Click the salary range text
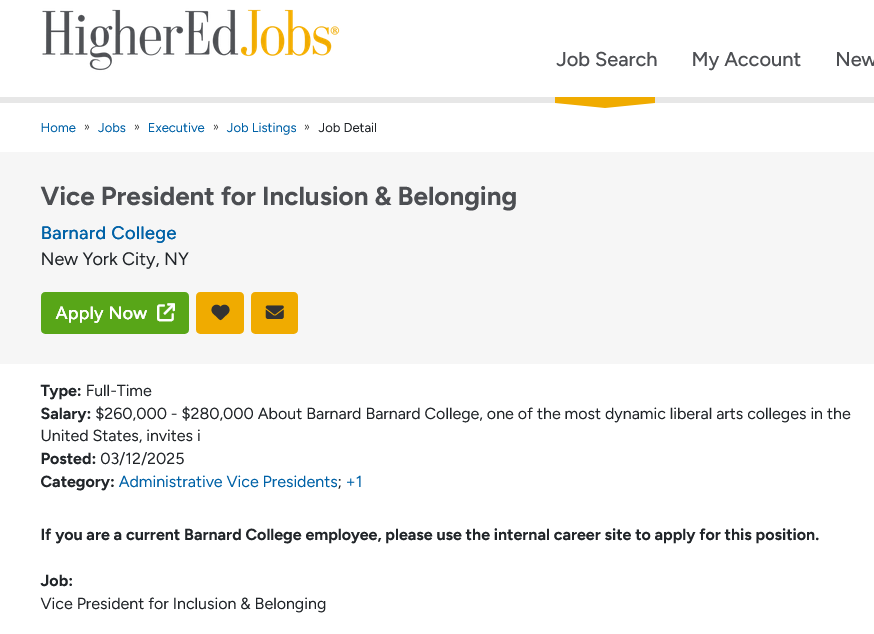The height and width of the screenshot is (634, 874). pyautogui.click(x=174, y=414)
